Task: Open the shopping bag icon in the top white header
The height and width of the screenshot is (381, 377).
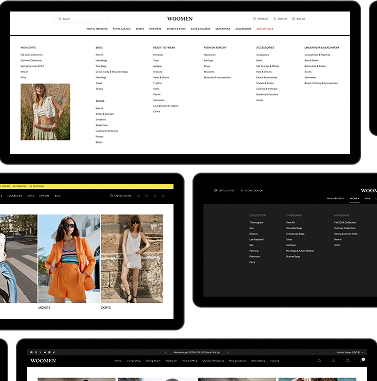Action: [x=293, y=19]
